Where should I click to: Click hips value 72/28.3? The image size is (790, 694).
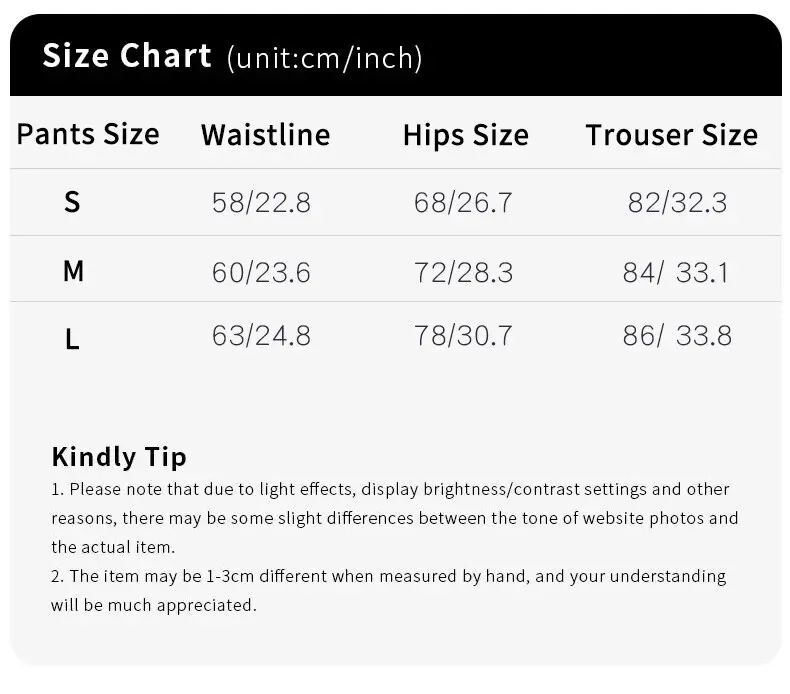pyautogui.click(x=463, y=273)
